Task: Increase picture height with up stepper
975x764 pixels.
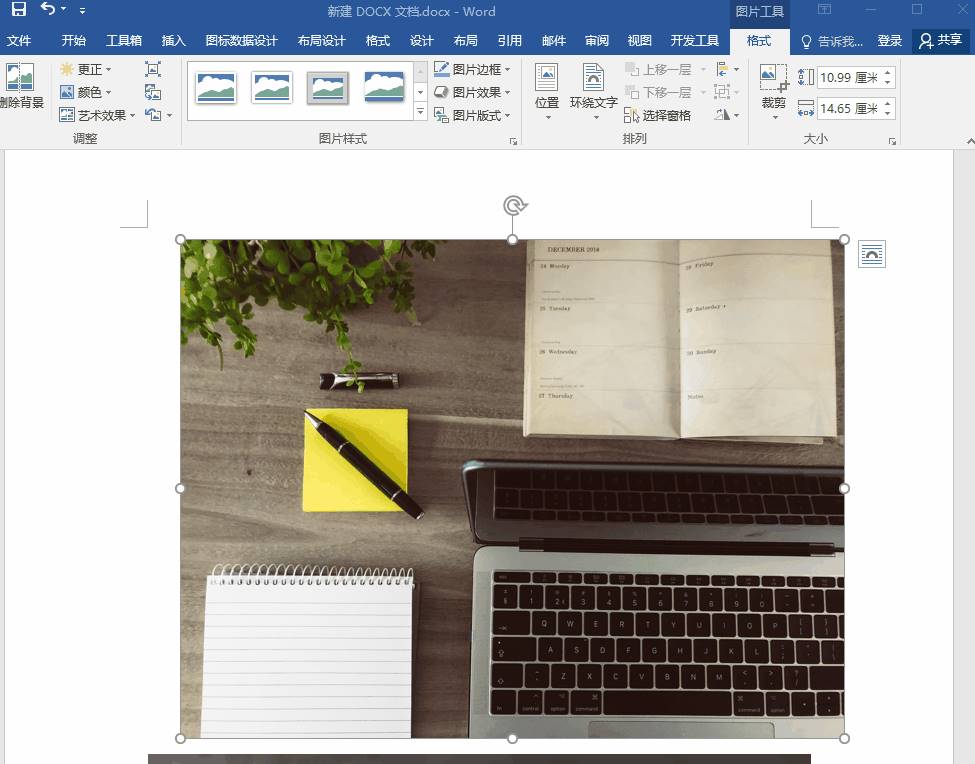Action: [x=888, y=73]
